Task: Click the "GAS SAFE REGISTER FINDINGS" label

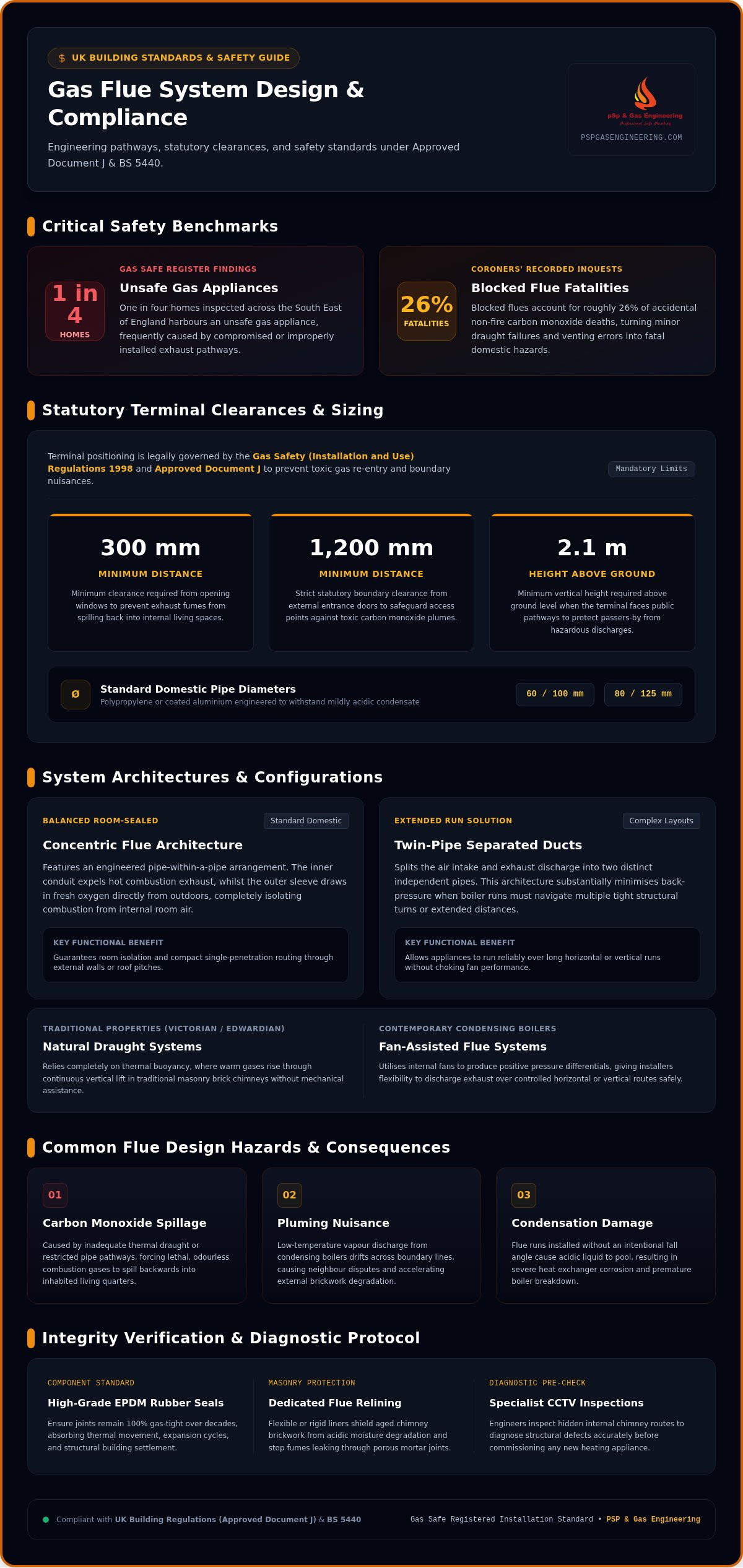Action: [x=188, y=269]
